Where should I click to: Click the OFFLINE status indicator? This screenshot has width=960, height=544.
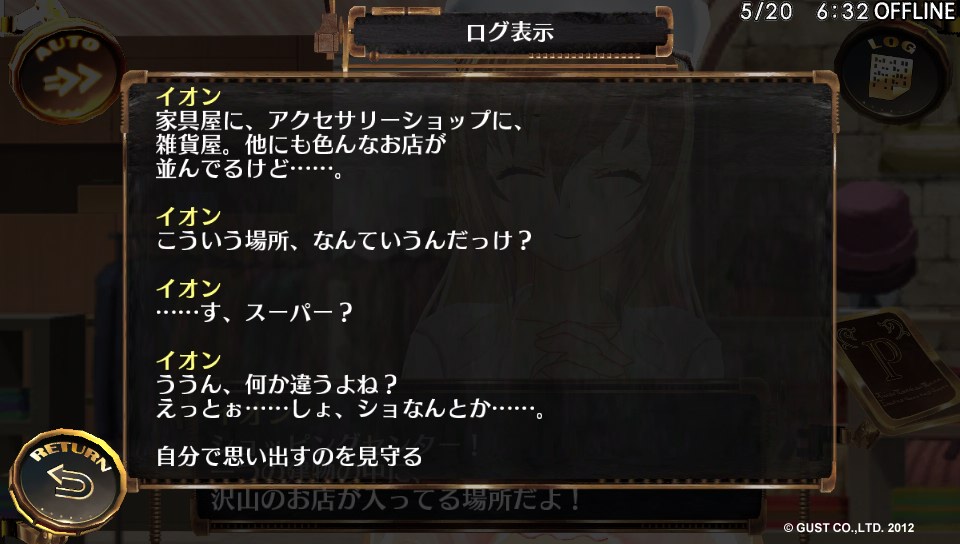[x=915, y=11]
